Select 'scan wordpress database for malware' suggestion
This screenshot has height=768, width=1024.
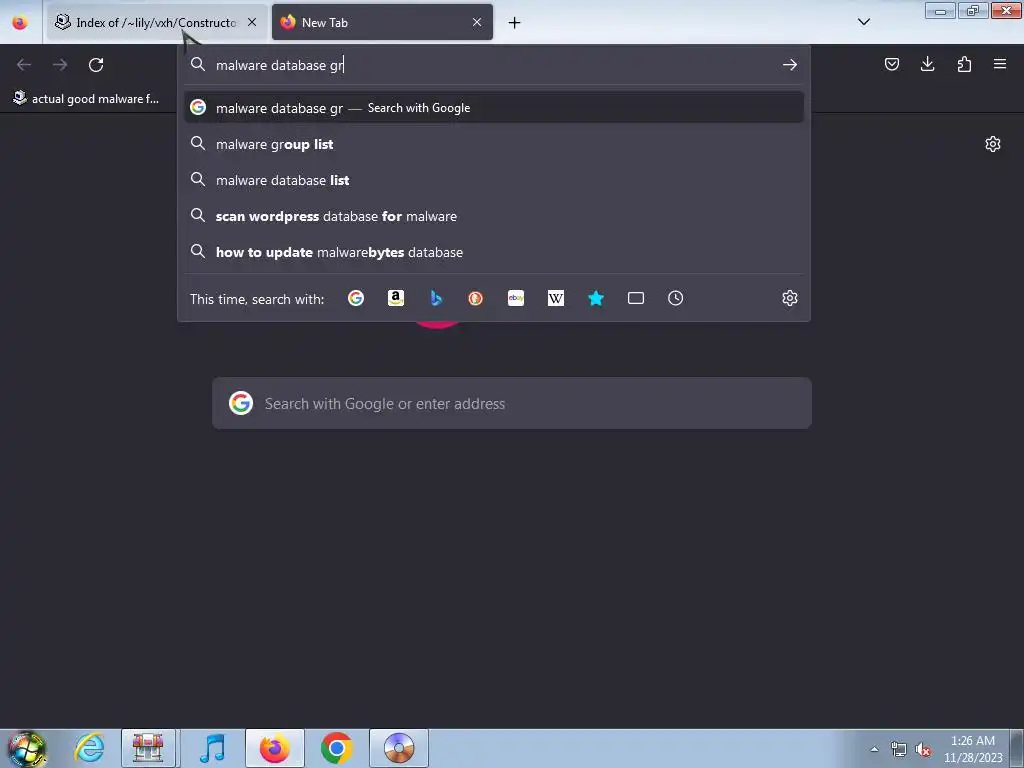click(494, 216)
